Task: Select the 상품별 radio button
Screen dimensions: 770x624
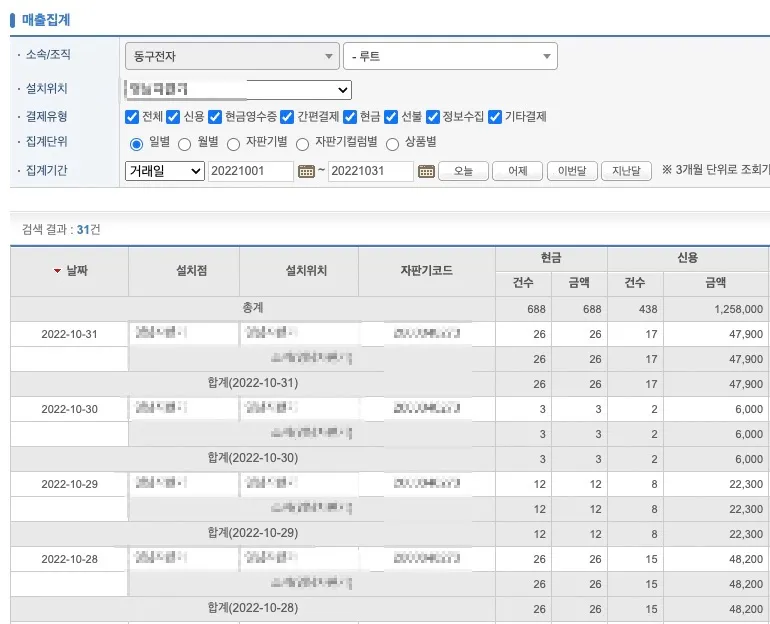Action: pos(392,144)
